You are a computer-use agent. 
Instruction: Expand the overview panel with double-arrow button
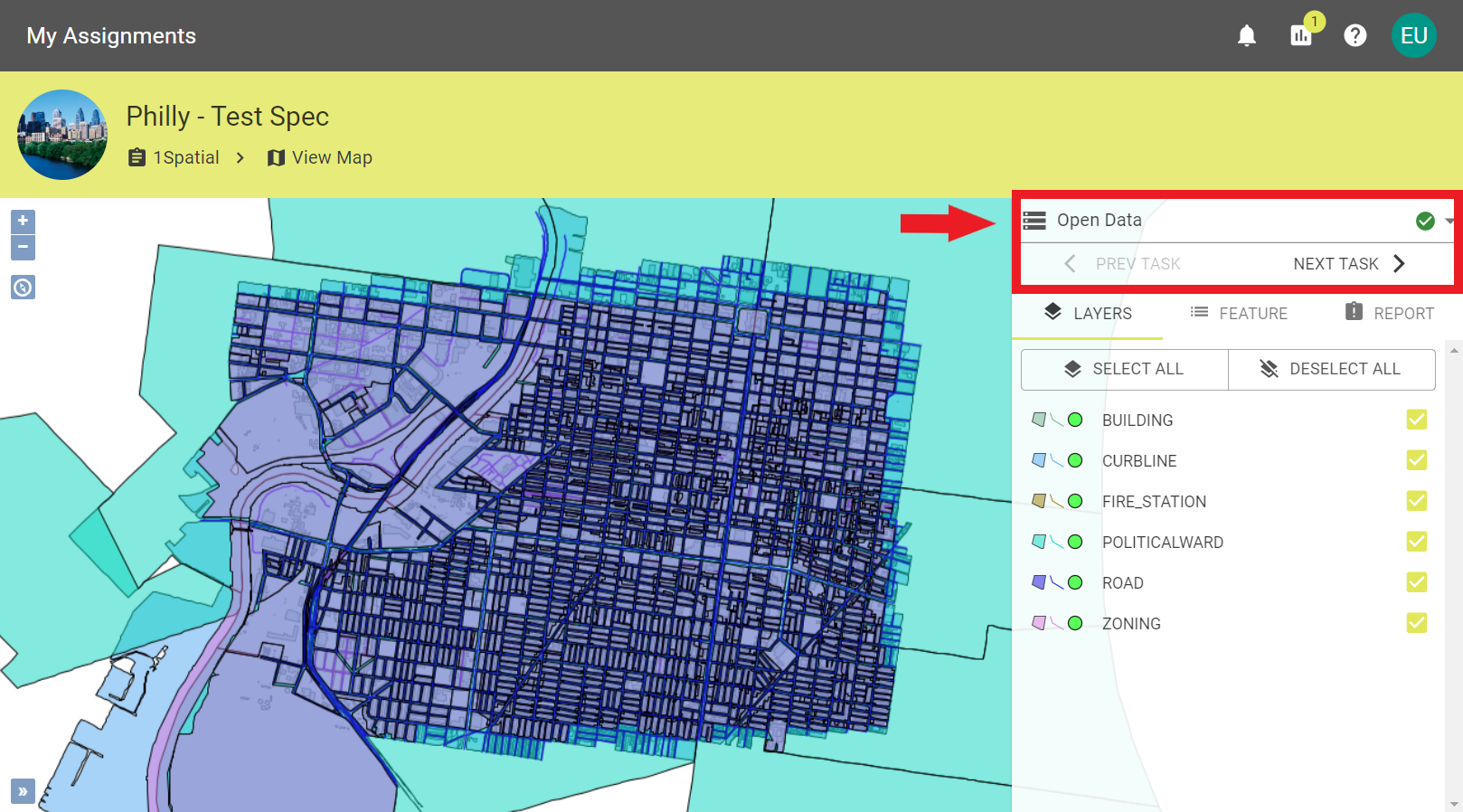pyautogui.click(x=23, y=790)
